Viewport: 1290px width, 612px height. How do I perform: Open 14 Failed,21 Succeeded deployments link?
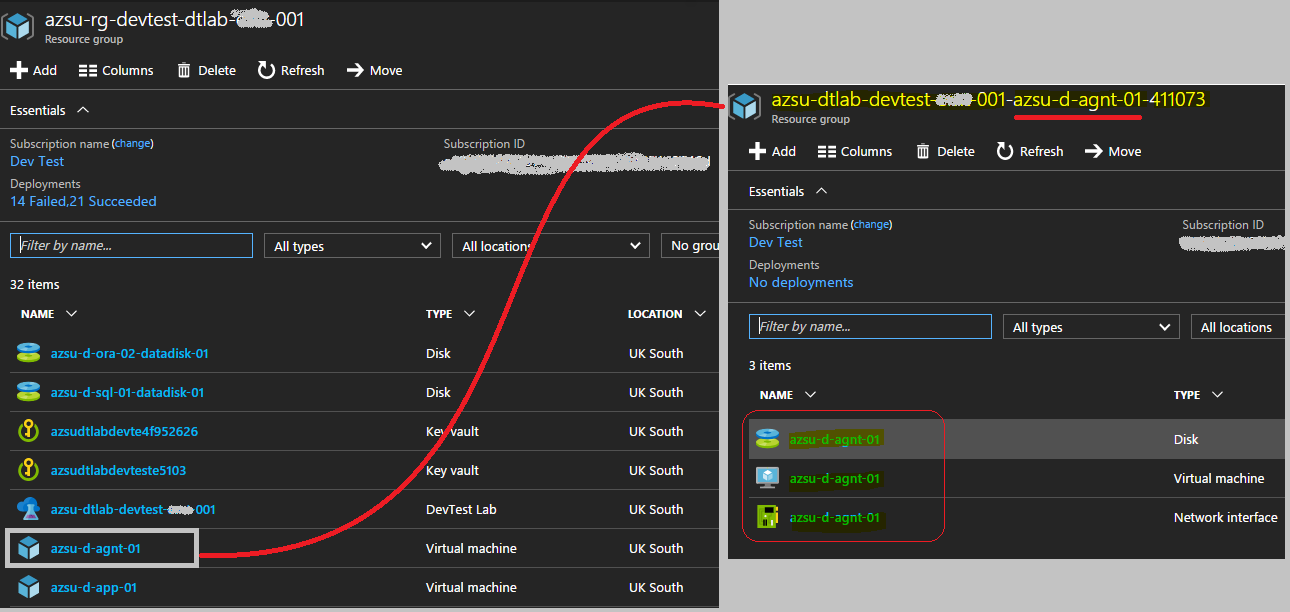tap(83, 201)
